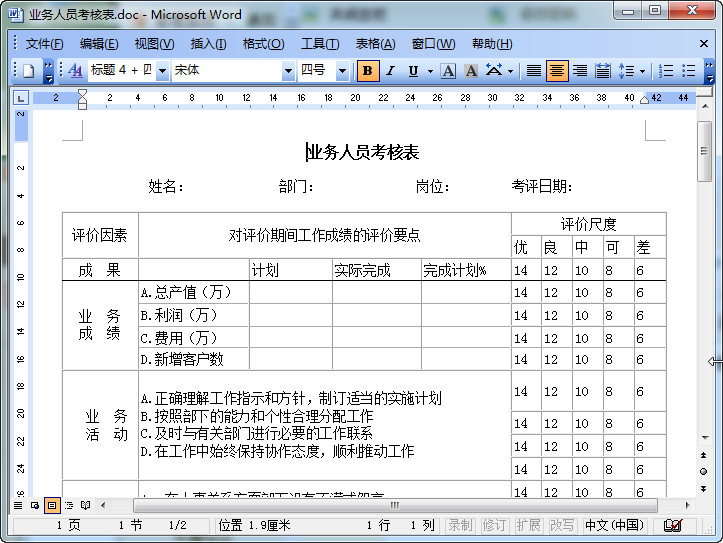Click the A.总产值（万） table cell

pyautogui.click(x=194, y=292)
